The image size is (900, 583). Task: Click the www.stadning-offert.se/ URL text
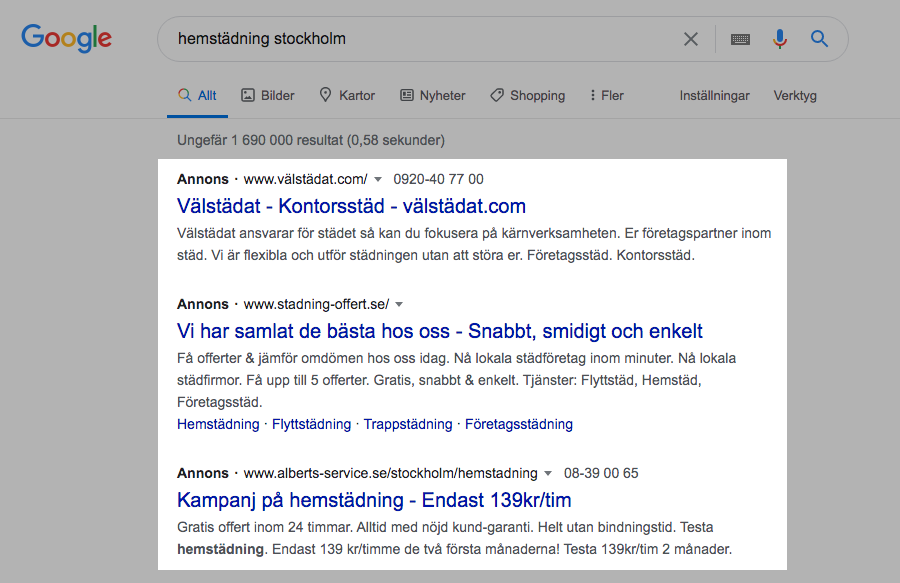coord(316,304)
